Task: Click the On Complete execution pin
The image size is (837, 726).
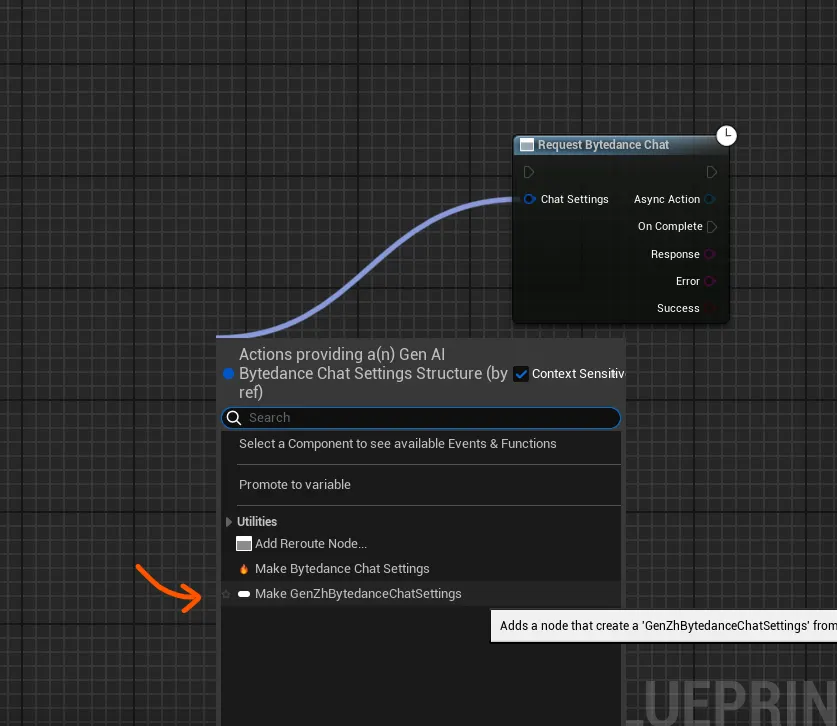Action: click(712, 226)
